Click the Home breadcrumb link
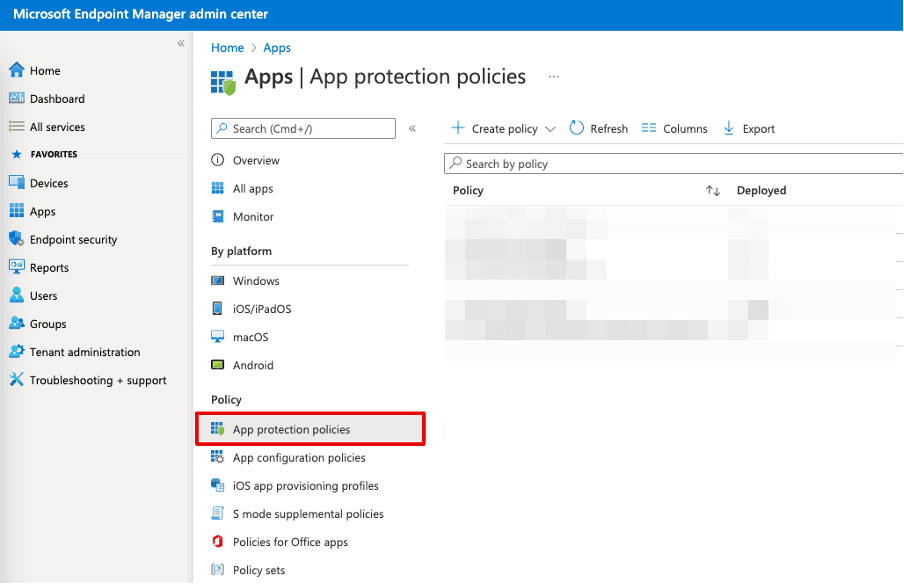This screenshot has width=904, height=584. (227, 48)
